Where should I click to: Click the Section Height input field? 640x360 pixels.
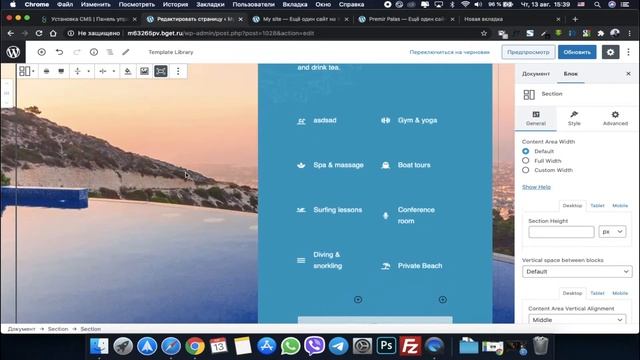(x=561, y=231)
